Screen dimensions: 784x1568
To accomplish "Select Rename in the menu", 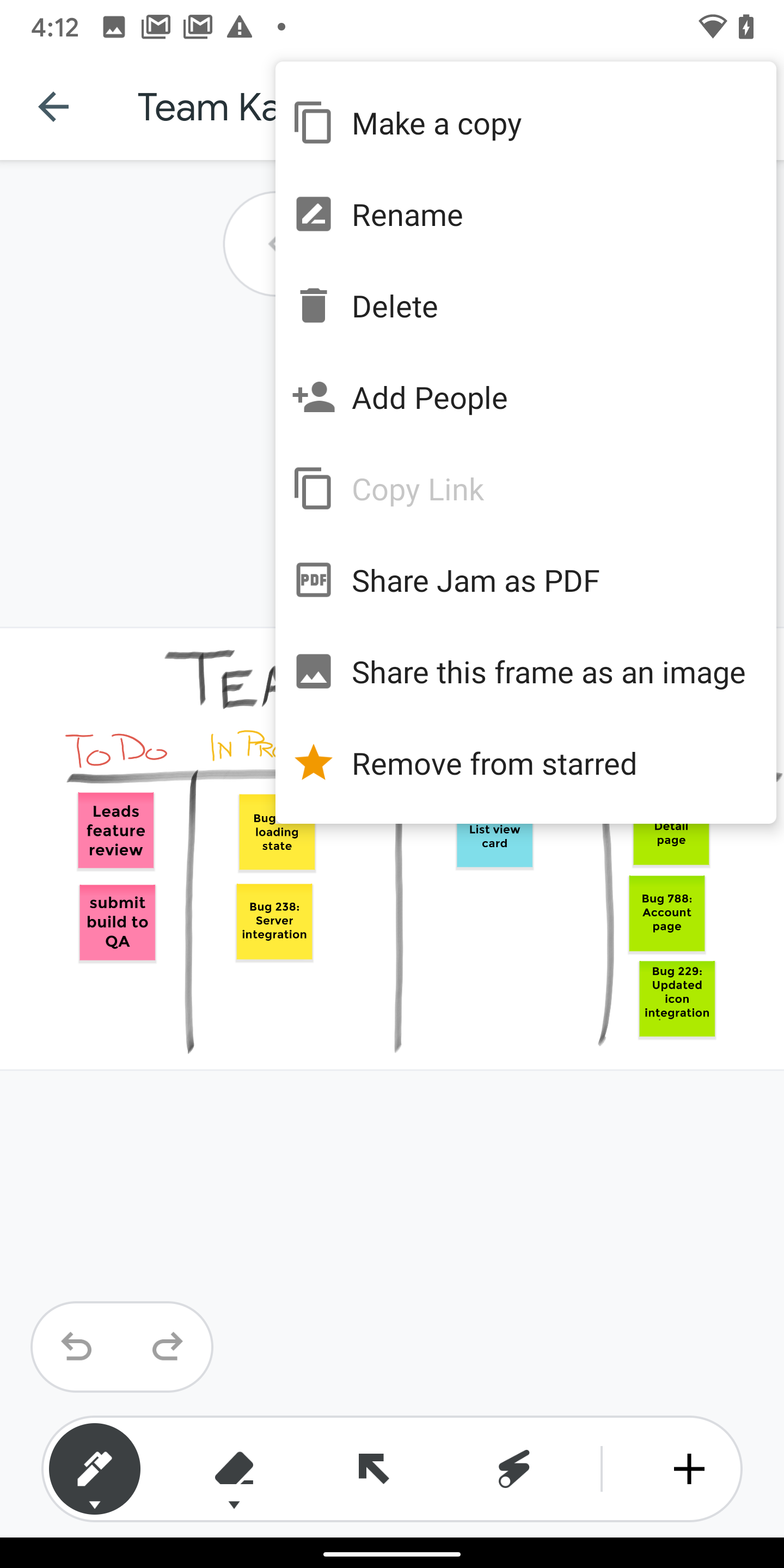I will pyautogui.click(x=407, y=215).
